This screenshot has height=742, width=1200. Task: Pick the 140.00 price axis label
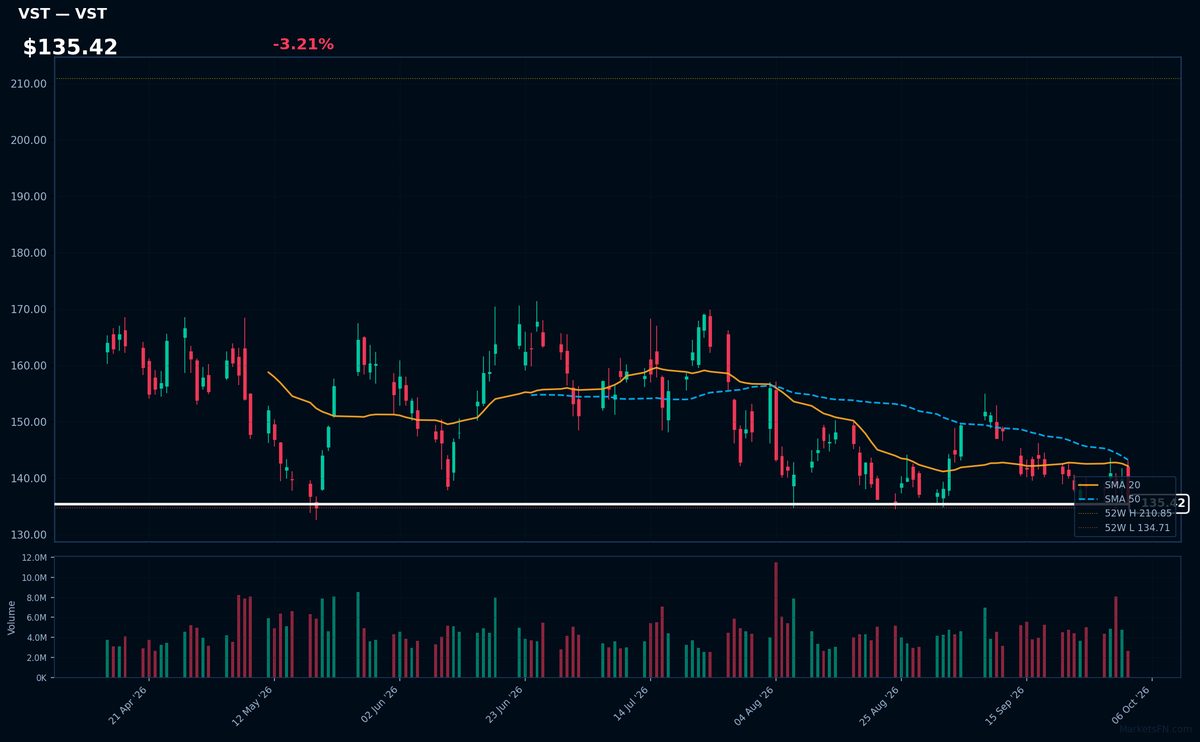(x=28, y=479)
